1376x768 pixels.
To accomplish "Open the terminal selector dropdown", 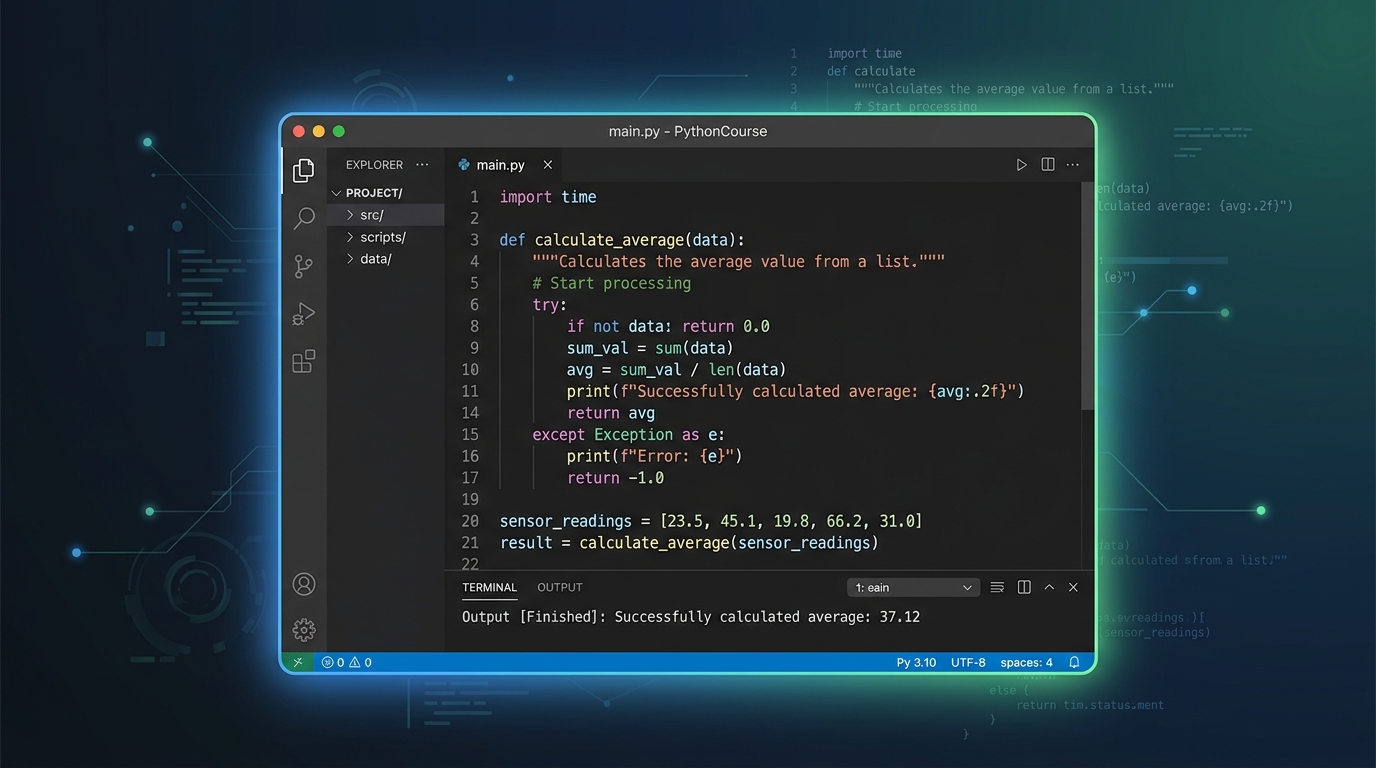I will click(913, 588).
